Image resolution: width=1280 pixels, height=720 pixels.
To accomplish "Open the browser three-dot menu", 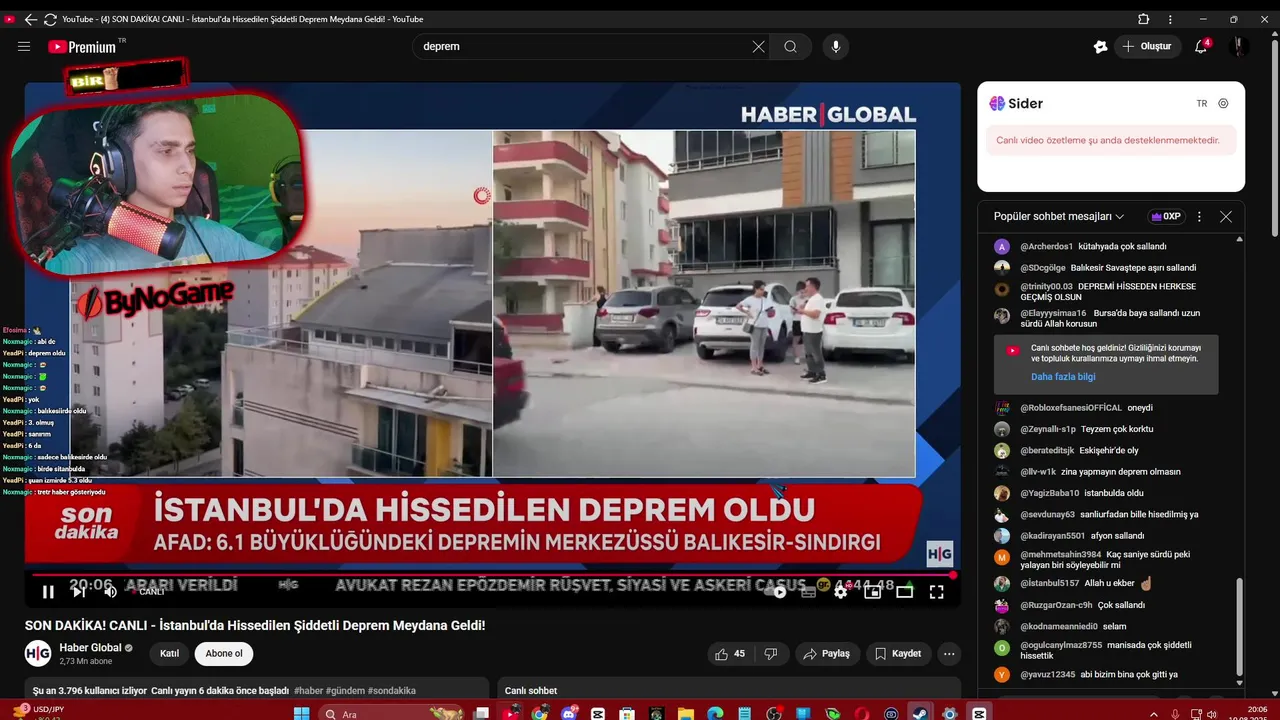I will (x=1170, y=19).
